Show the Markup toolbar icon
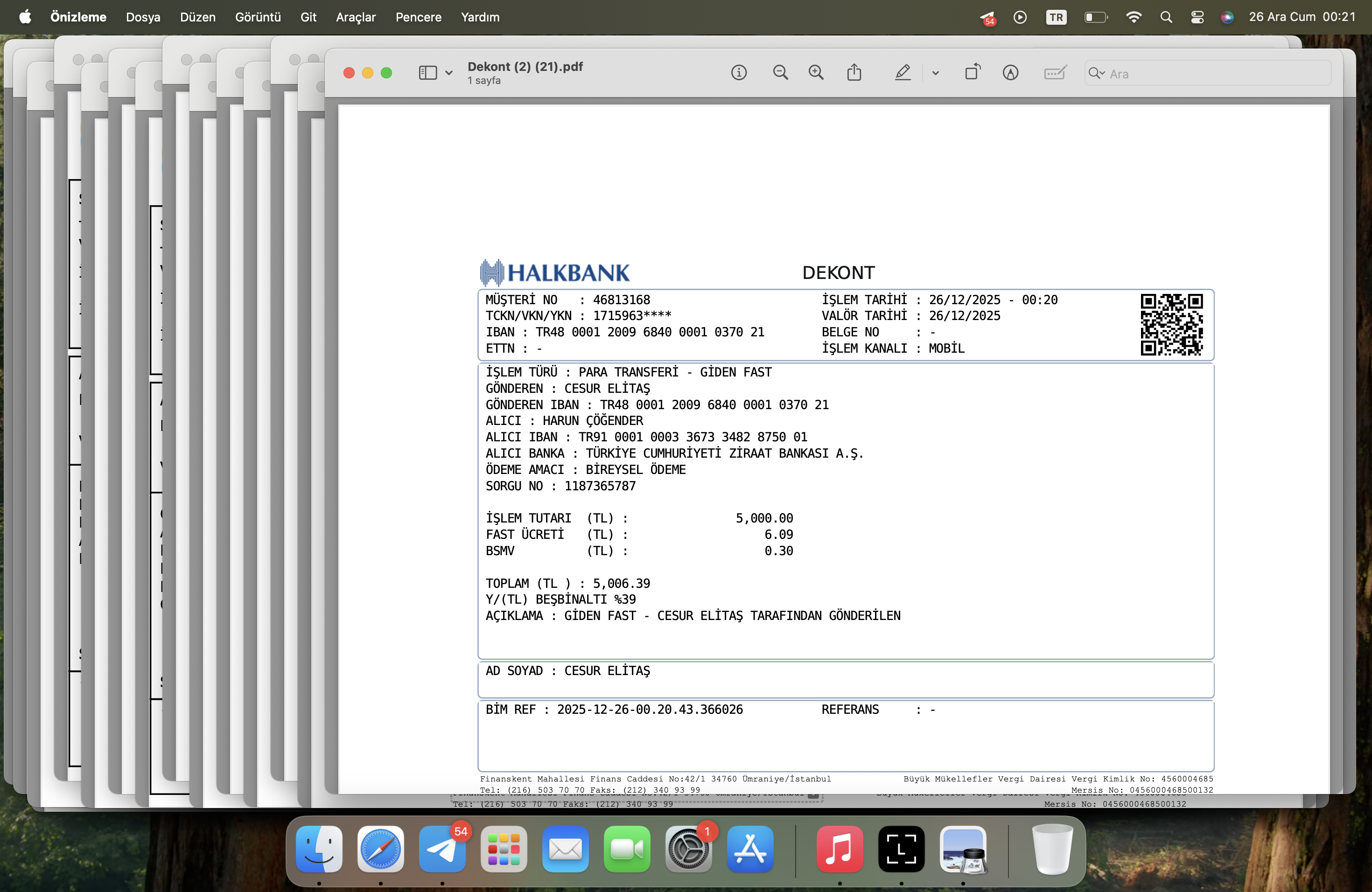 [x=1010, y=73]
